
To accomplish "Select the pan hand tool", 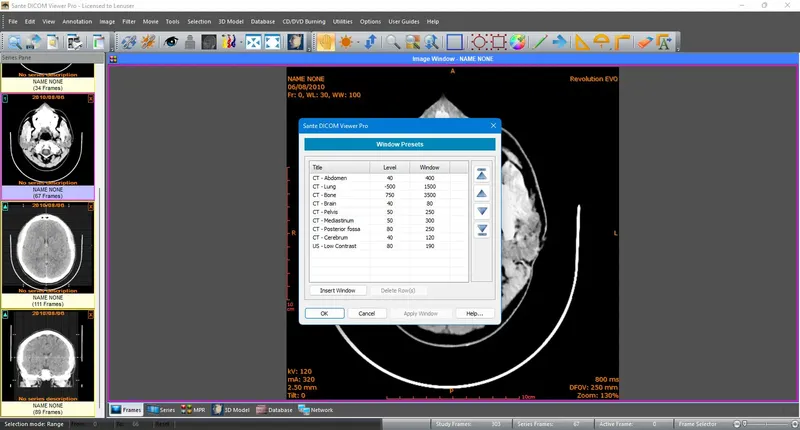I will coord(325,42).
